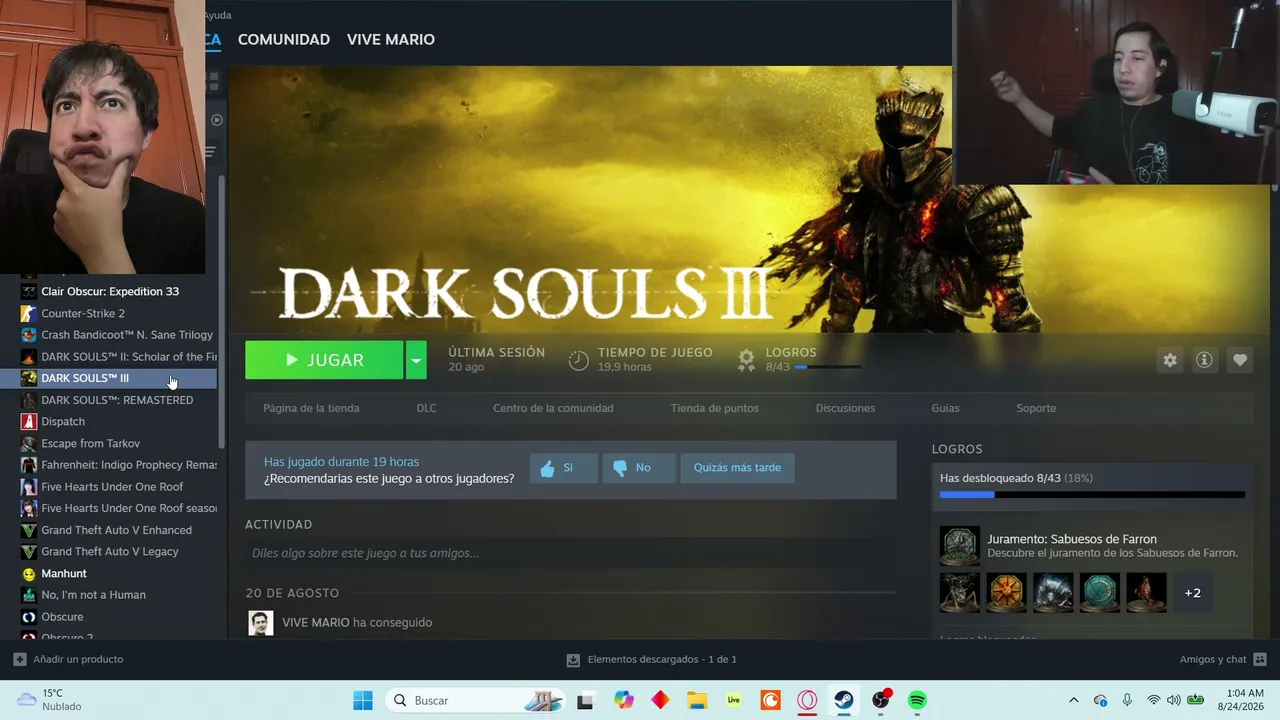Image resolution: width=1280 pixels, height=720 pixels.
Task: Go to Página de la tienda
Action: point(311,408)
